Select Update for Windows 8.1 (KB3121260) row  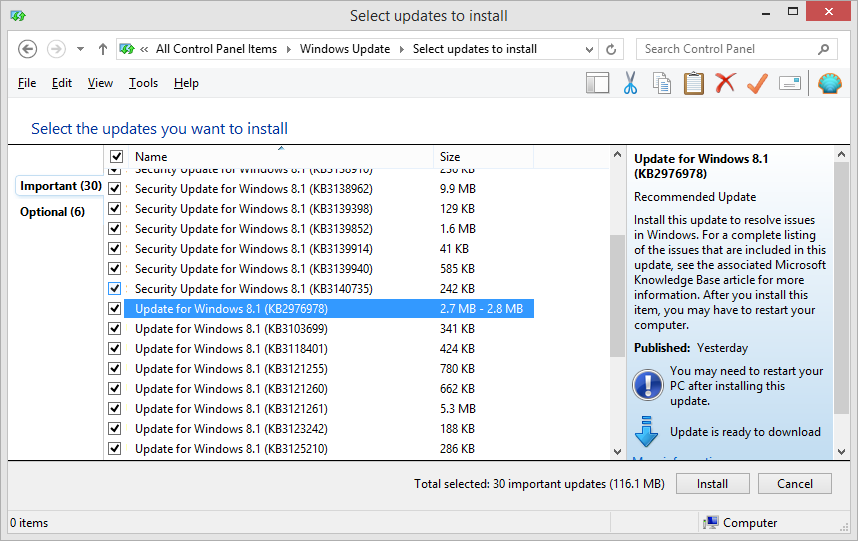329,389
